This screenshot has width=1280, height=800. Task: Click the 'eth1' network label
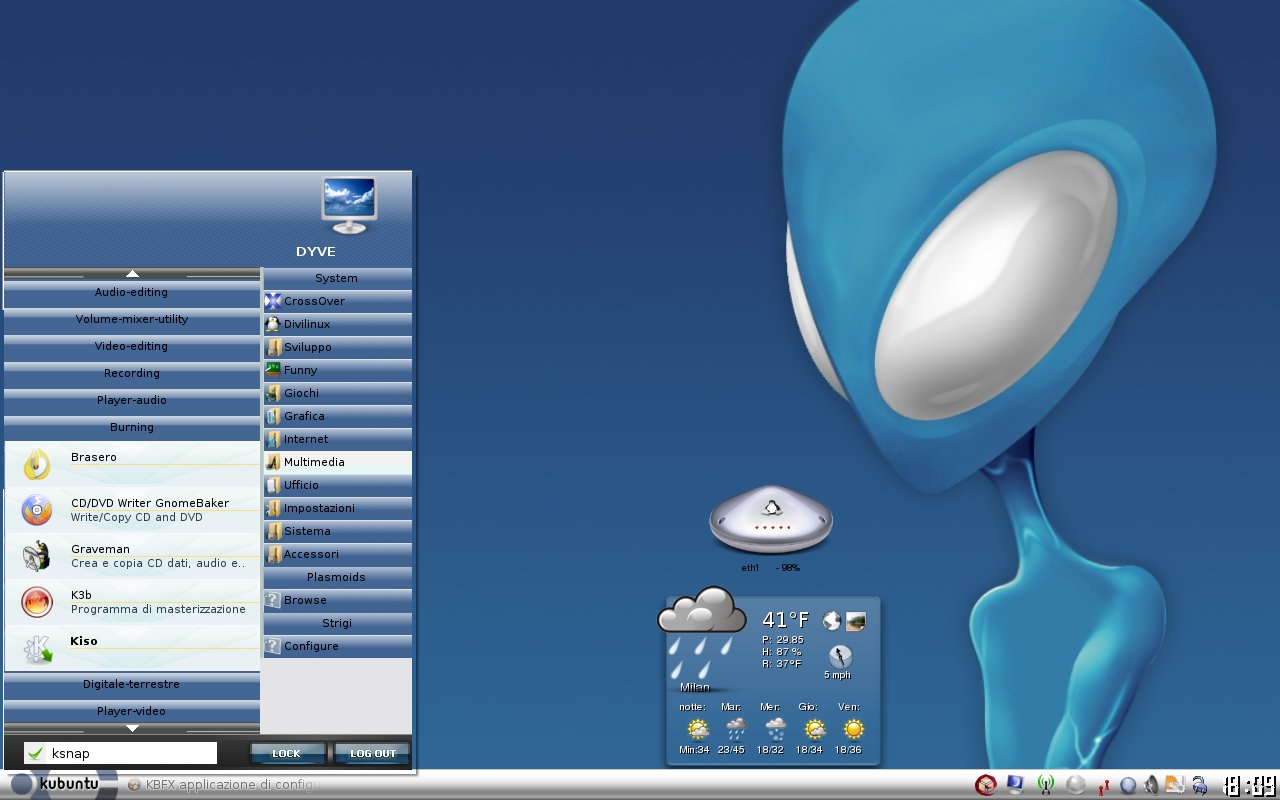(x=750, y=568)
